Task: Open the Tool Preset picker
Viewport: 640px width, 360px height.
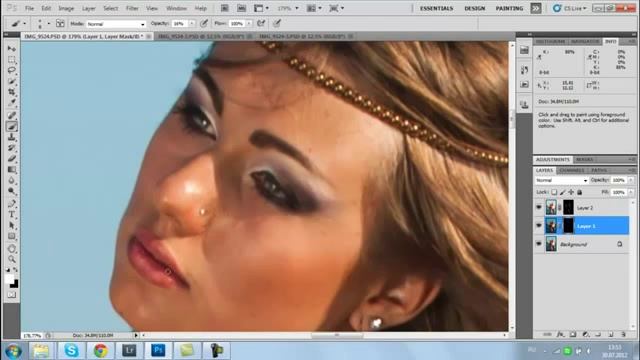Action: 18,24
